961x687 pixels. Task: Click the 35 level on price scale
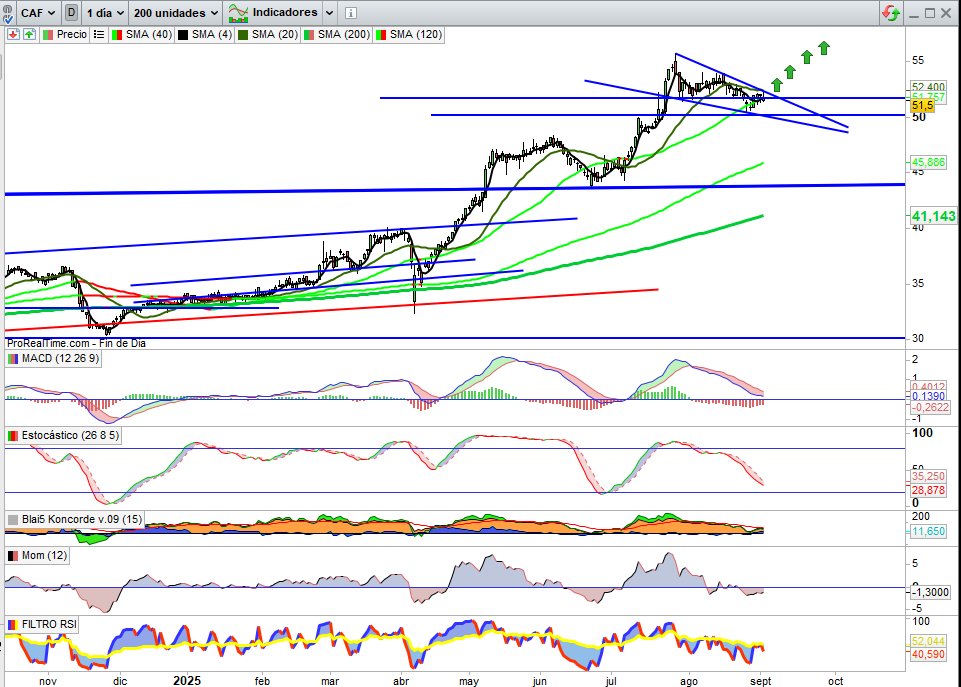(918, 283)
